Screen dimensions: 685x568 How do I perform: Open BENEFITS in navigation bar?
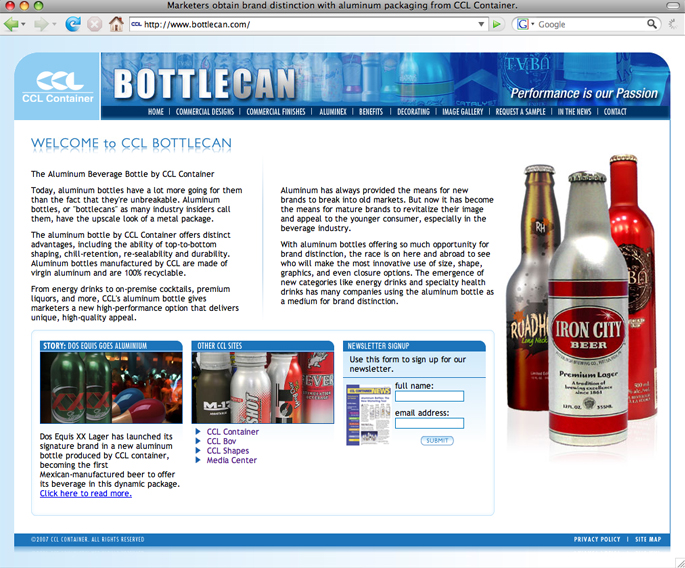point(371,112)
